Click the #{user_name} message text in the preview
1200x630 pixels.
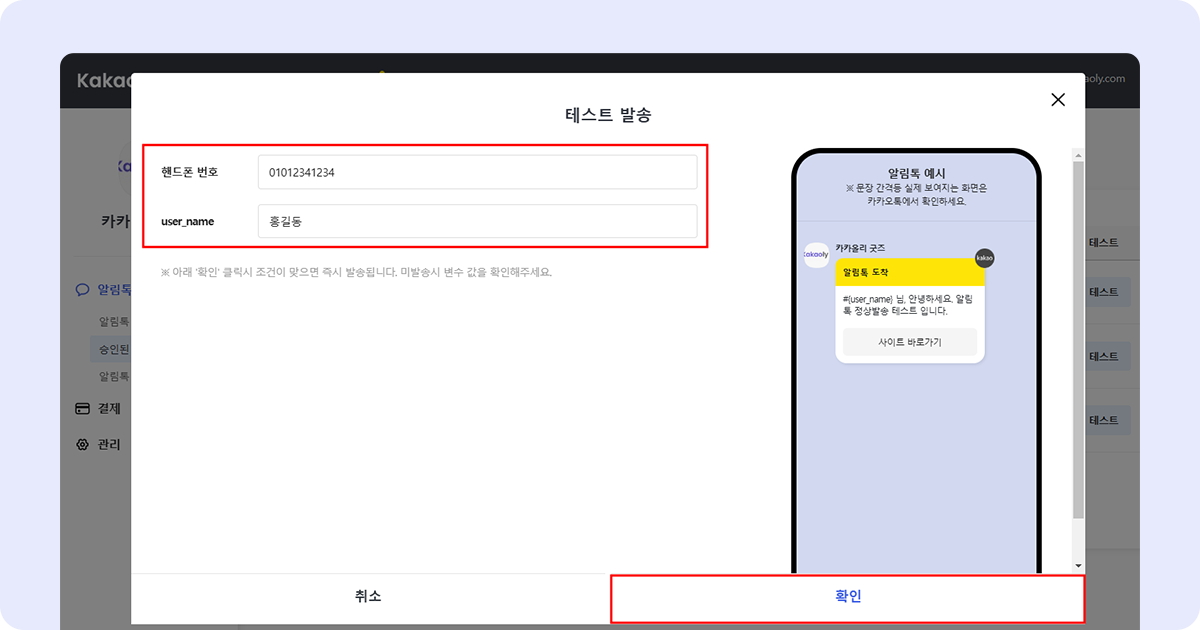[x=909, y=305]
